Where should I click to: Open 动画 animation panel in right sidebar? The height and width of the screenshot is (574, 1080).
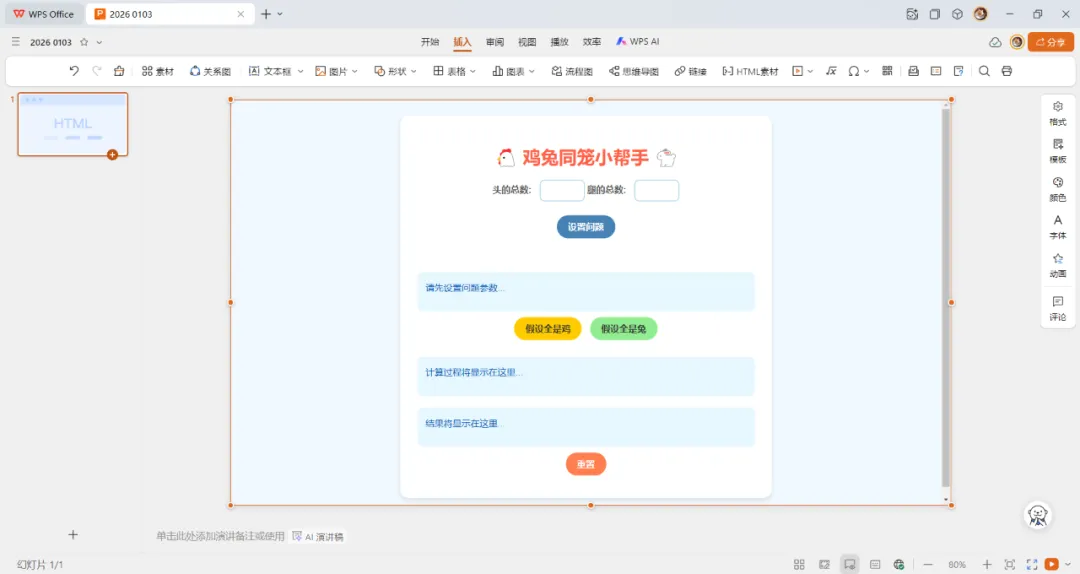[x=1058, y=265]
